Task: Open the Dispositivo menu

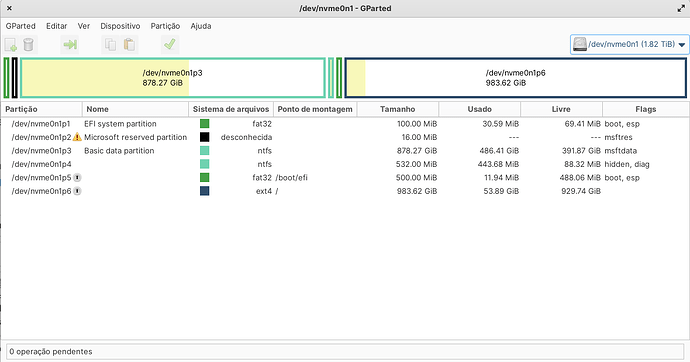Action: tap(120, 26)
